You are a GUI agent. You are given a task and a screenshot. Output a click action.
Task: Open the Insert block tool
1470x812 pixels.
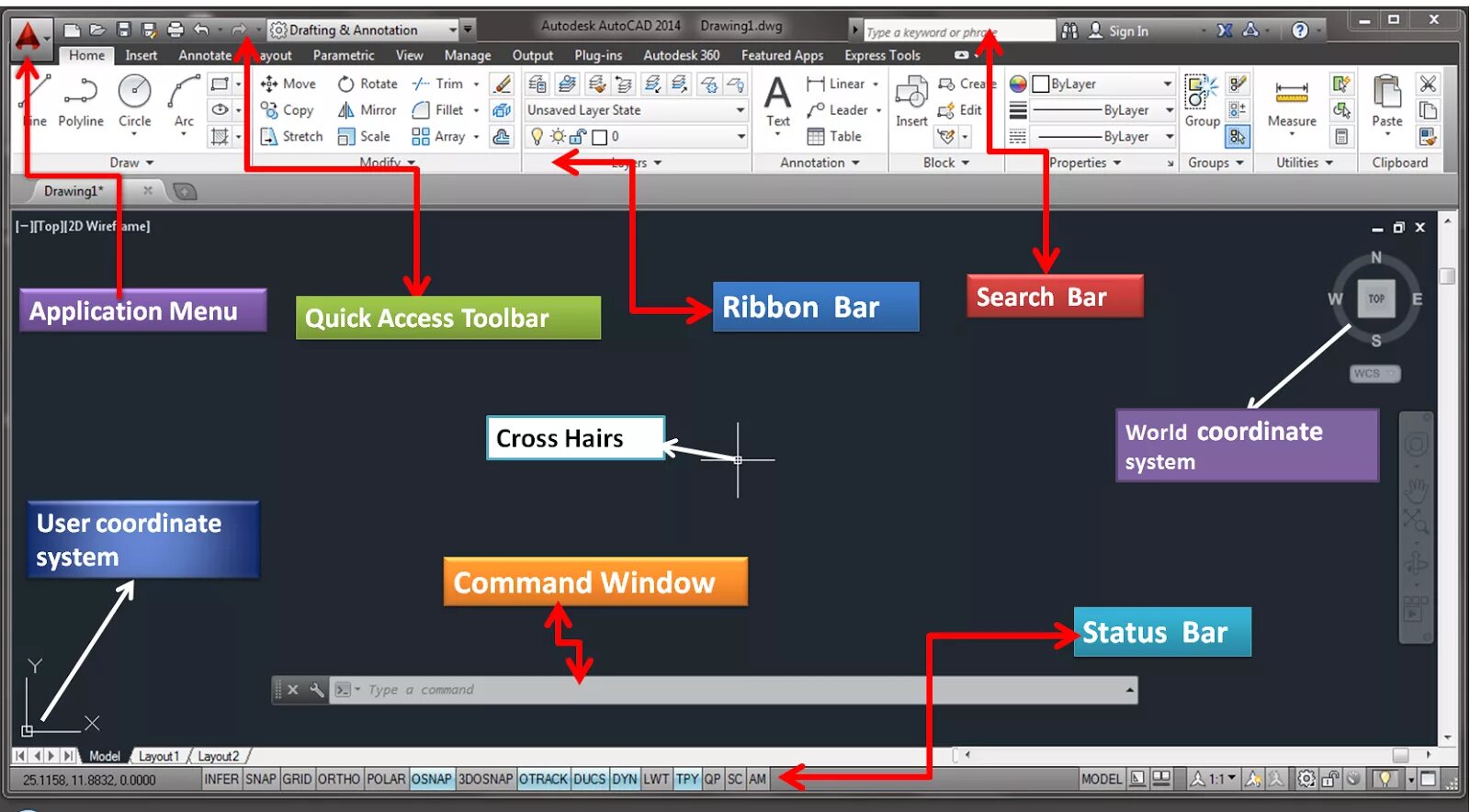coord(911,101)
